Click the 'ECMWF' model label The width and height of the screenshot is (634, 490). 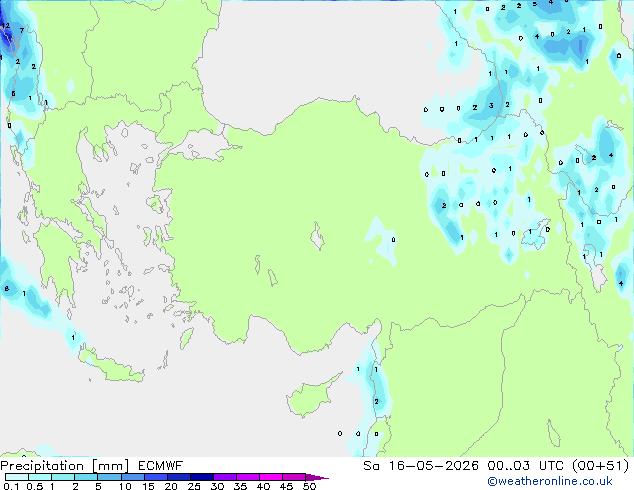(160, 466)
